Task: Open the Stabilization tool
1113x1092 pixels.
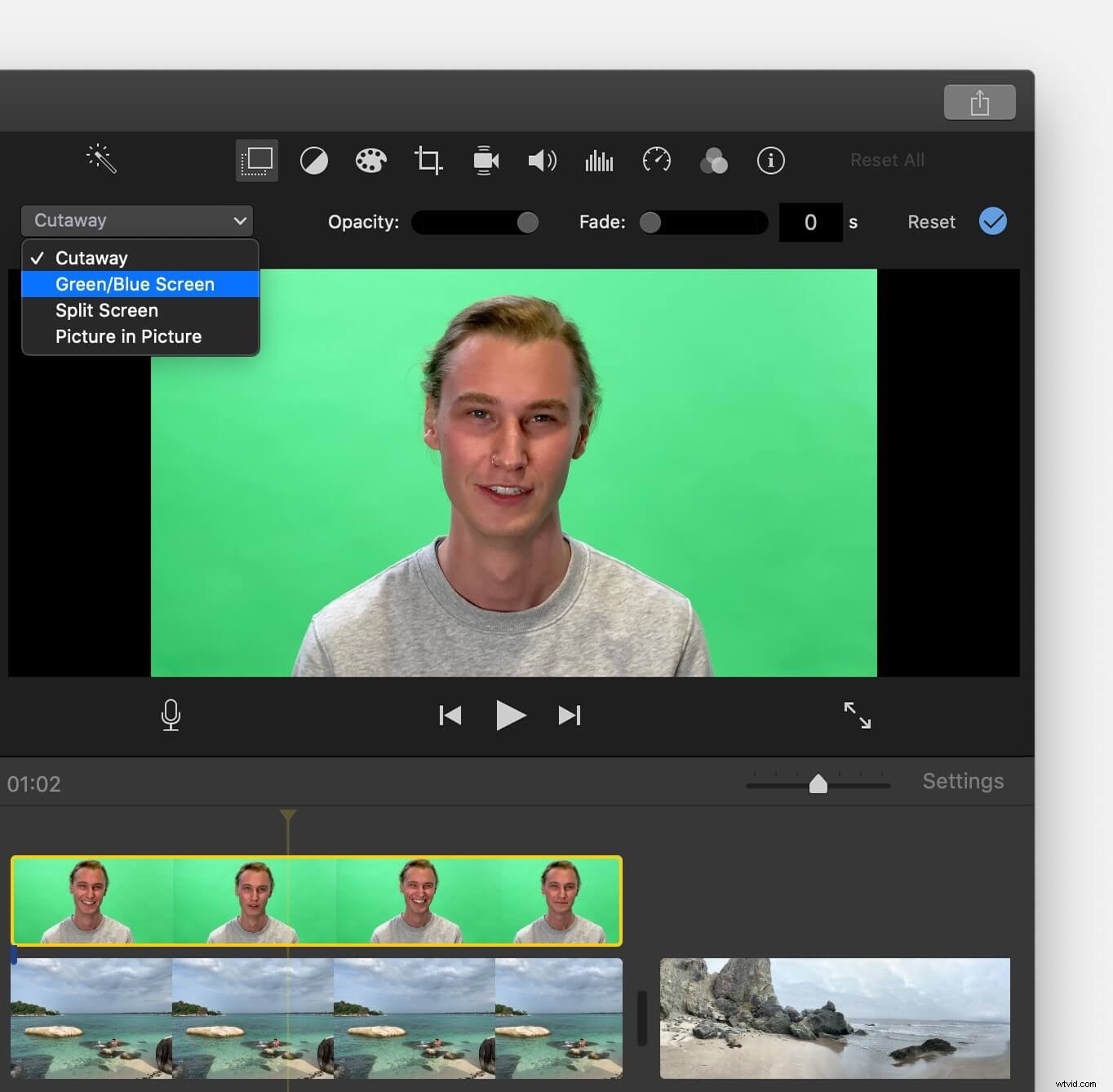Action: [x=485, y=161]
